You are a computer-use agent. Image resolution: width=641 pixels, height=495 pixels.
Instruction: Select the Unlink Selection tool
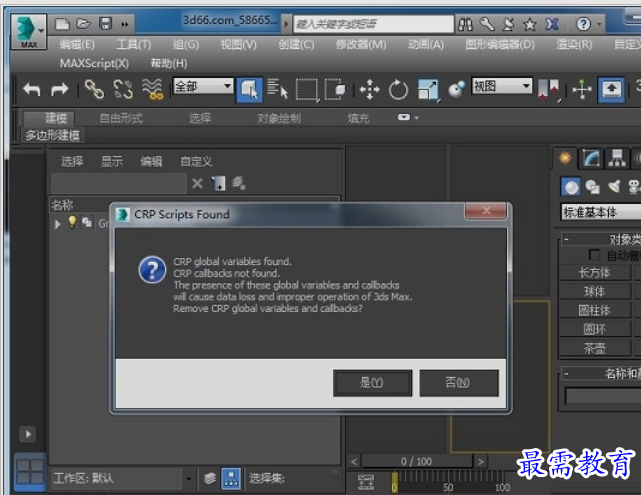(123, 89)
